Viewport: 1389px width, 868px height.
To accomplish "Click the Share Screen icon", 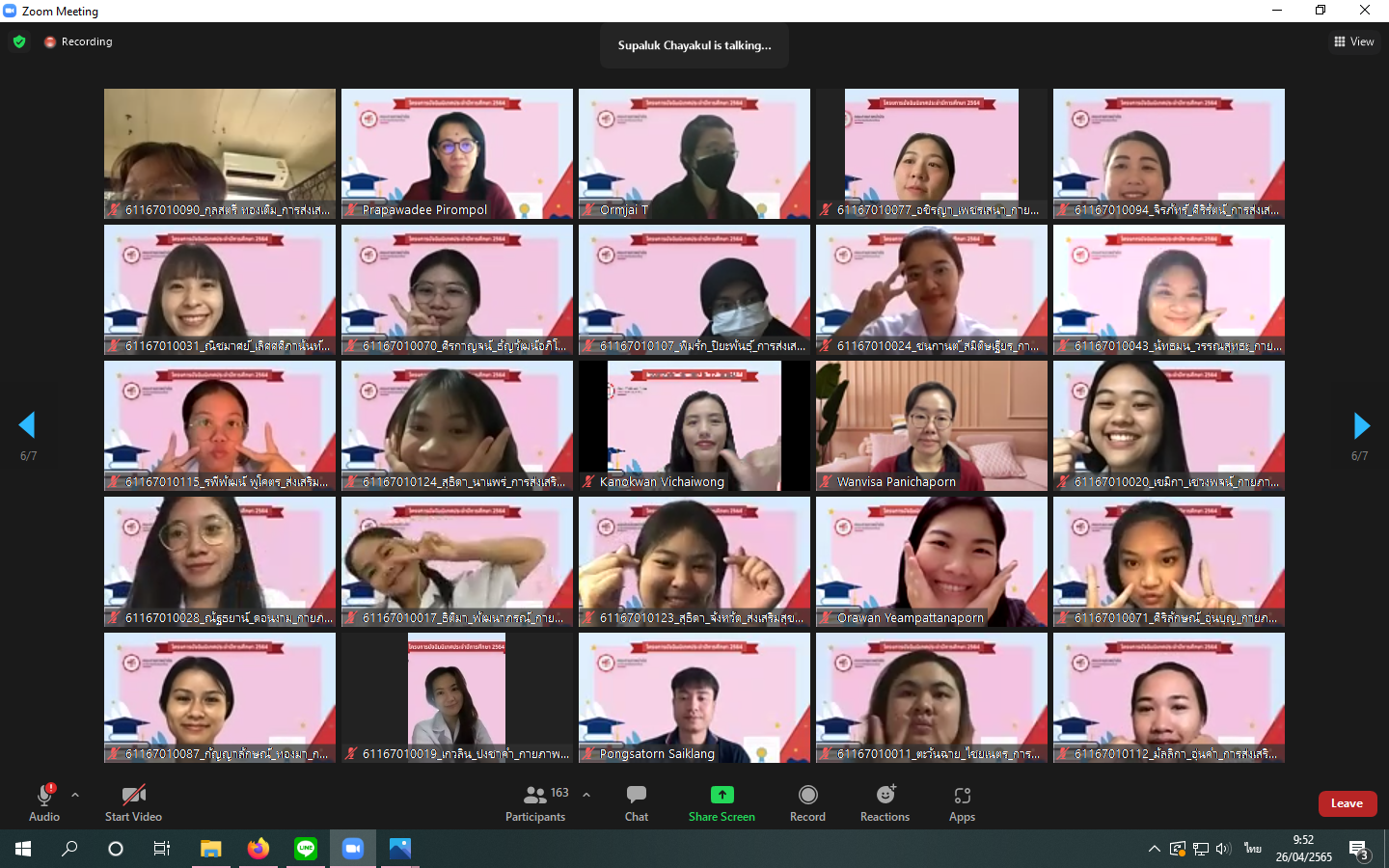I will tap(722, 795).
